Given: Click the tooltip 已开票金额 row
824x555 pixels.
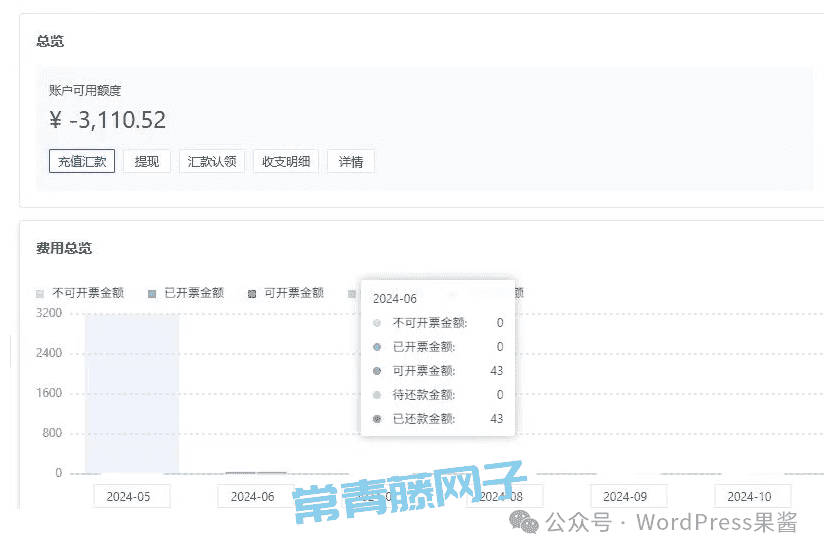Looking at the screenshot, I should pos(438,347).
